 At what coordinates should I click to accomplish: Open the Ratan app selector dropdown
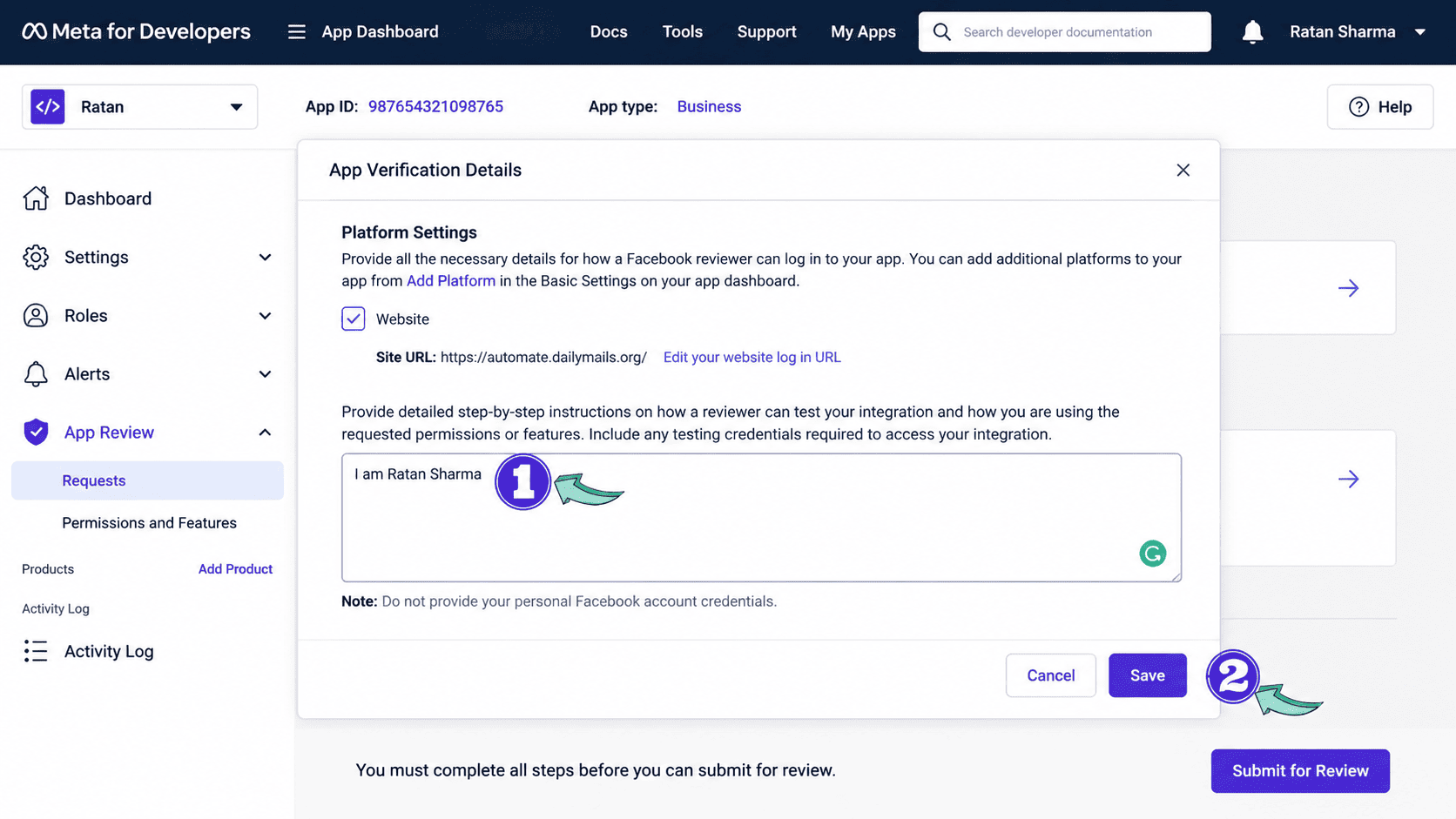tap(139, 107)
